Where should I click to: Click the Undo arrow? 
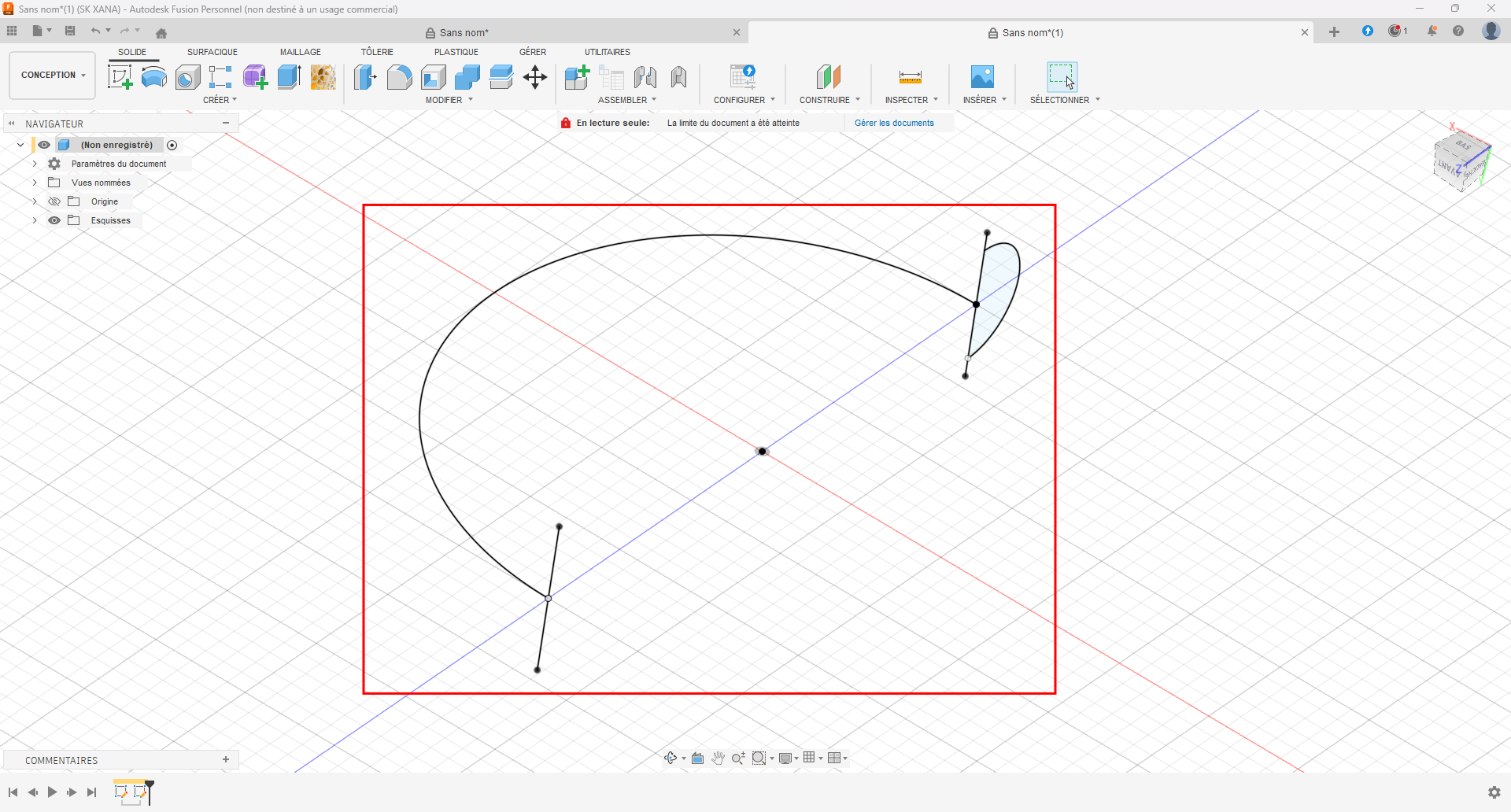95,31
